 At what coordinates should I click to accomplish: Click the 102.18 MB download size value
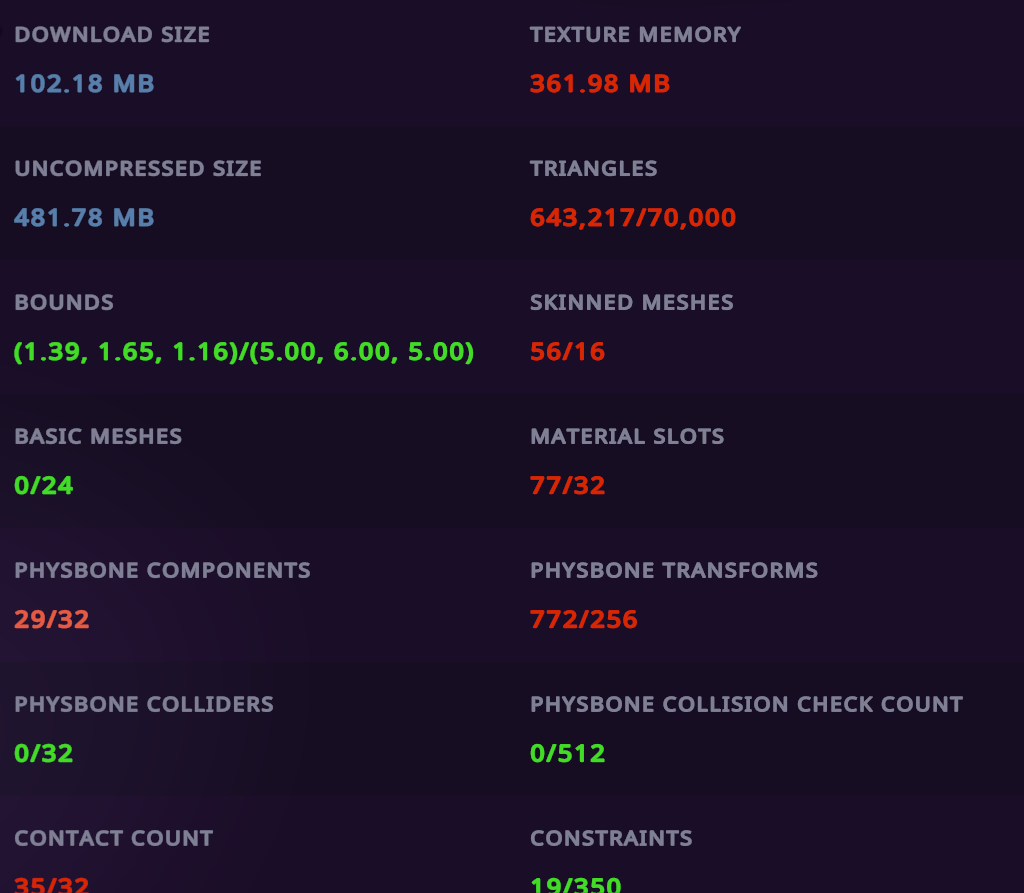[x=84, y=84]
